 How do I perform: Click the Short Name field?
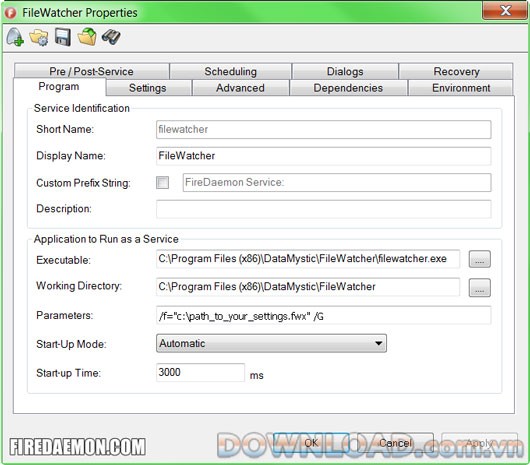click(x=323, y=129)
